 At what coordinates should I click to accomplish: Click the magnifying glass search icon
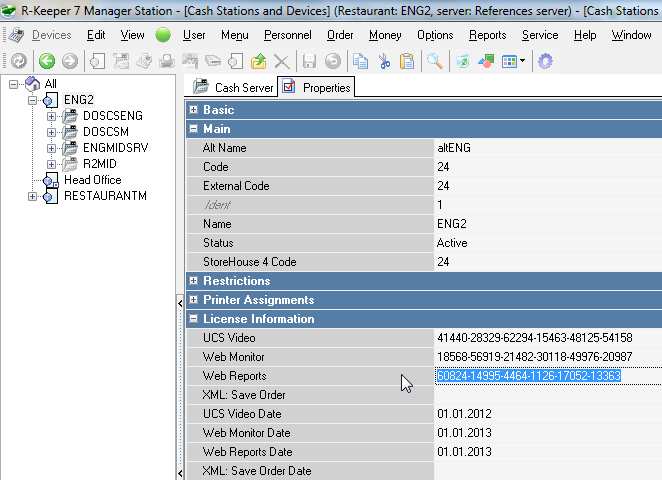pos(435,61)
